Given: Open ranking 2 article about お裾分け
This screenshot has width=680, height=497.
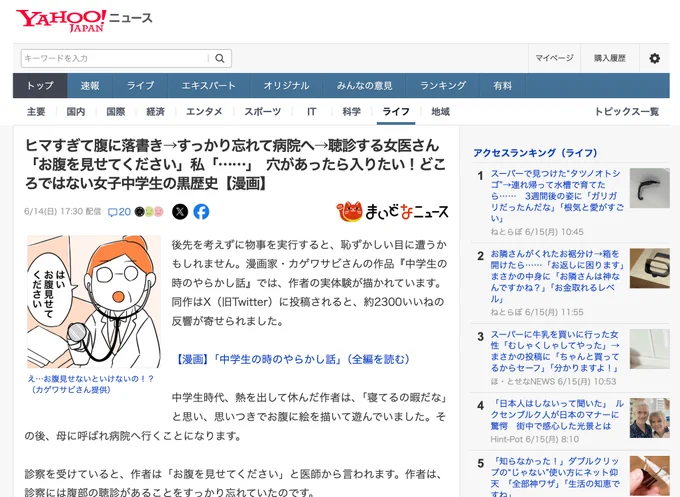Looking at the screenshot, I should (557, 276).
